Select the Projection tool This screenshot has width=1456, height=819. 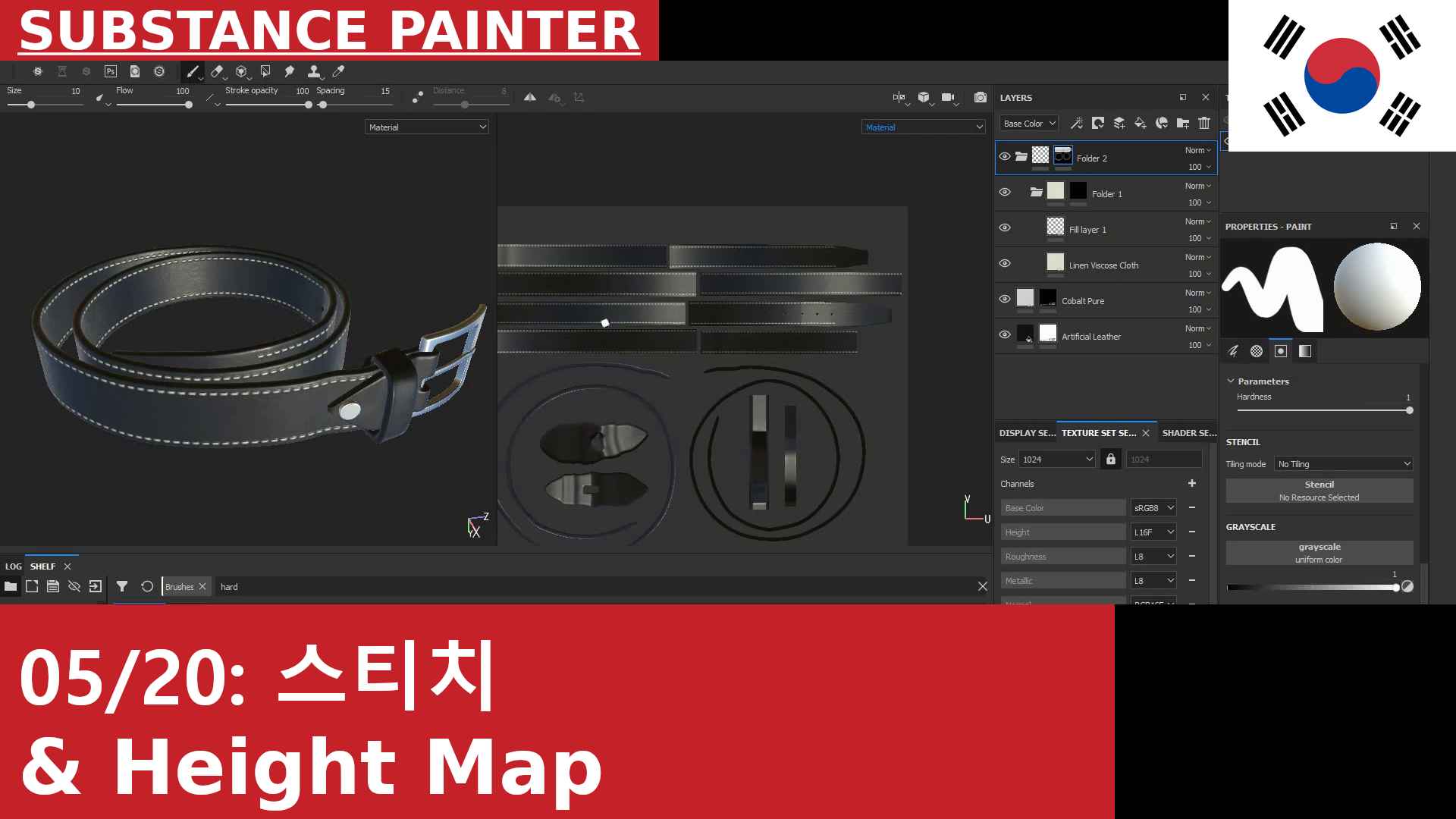tap(241, 71)
